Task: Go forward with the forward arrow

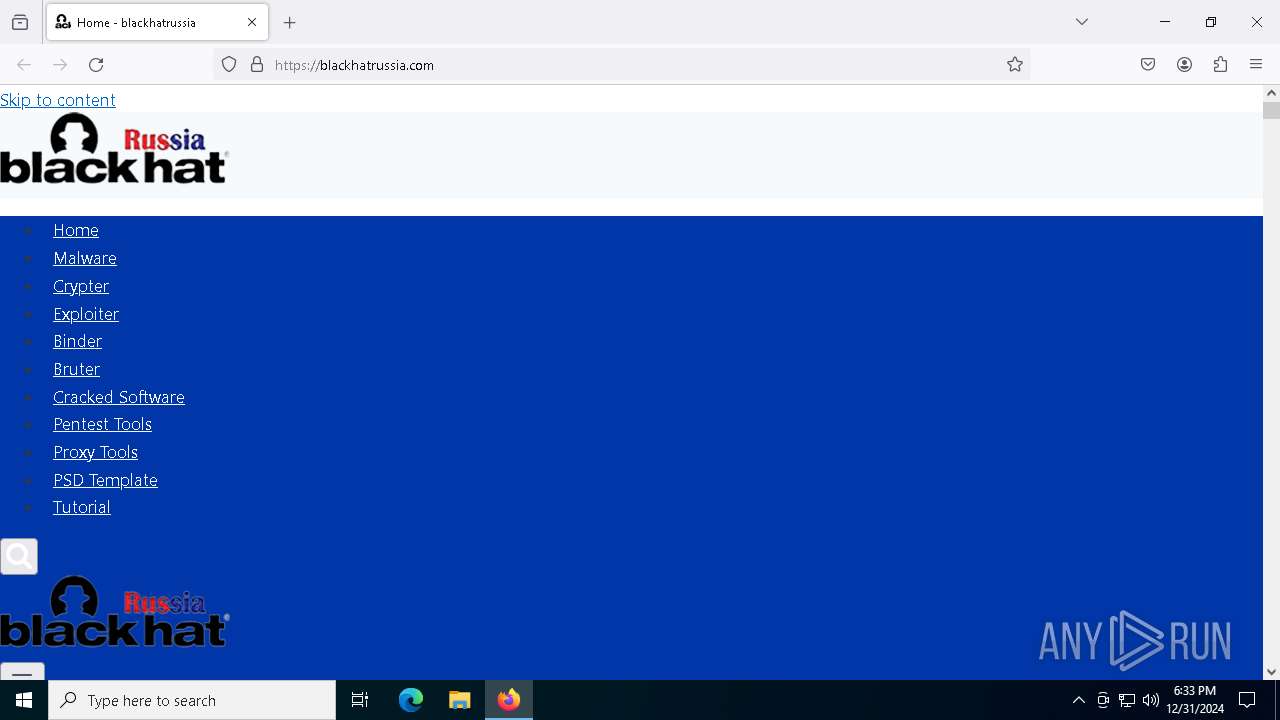Action: (x=60, y=65)
